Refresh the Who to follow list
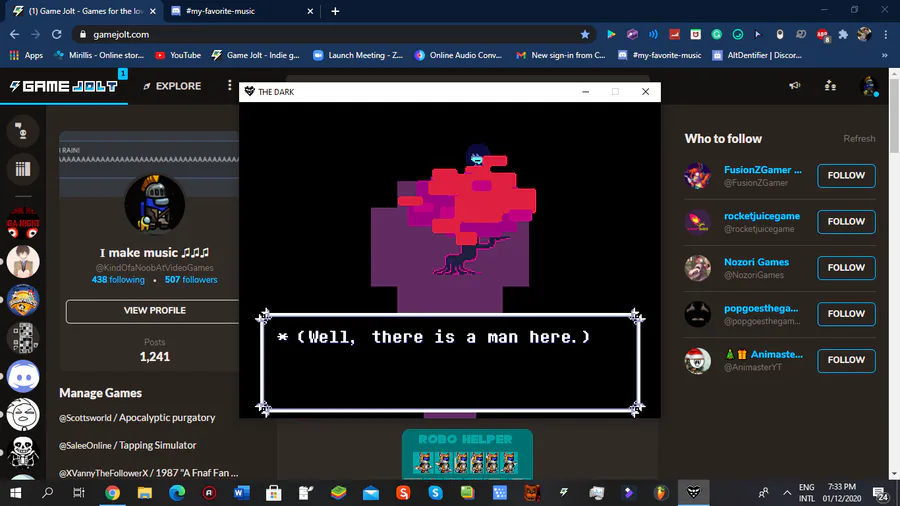Screen dimensions: 900x506 click(x=859, y=139)
